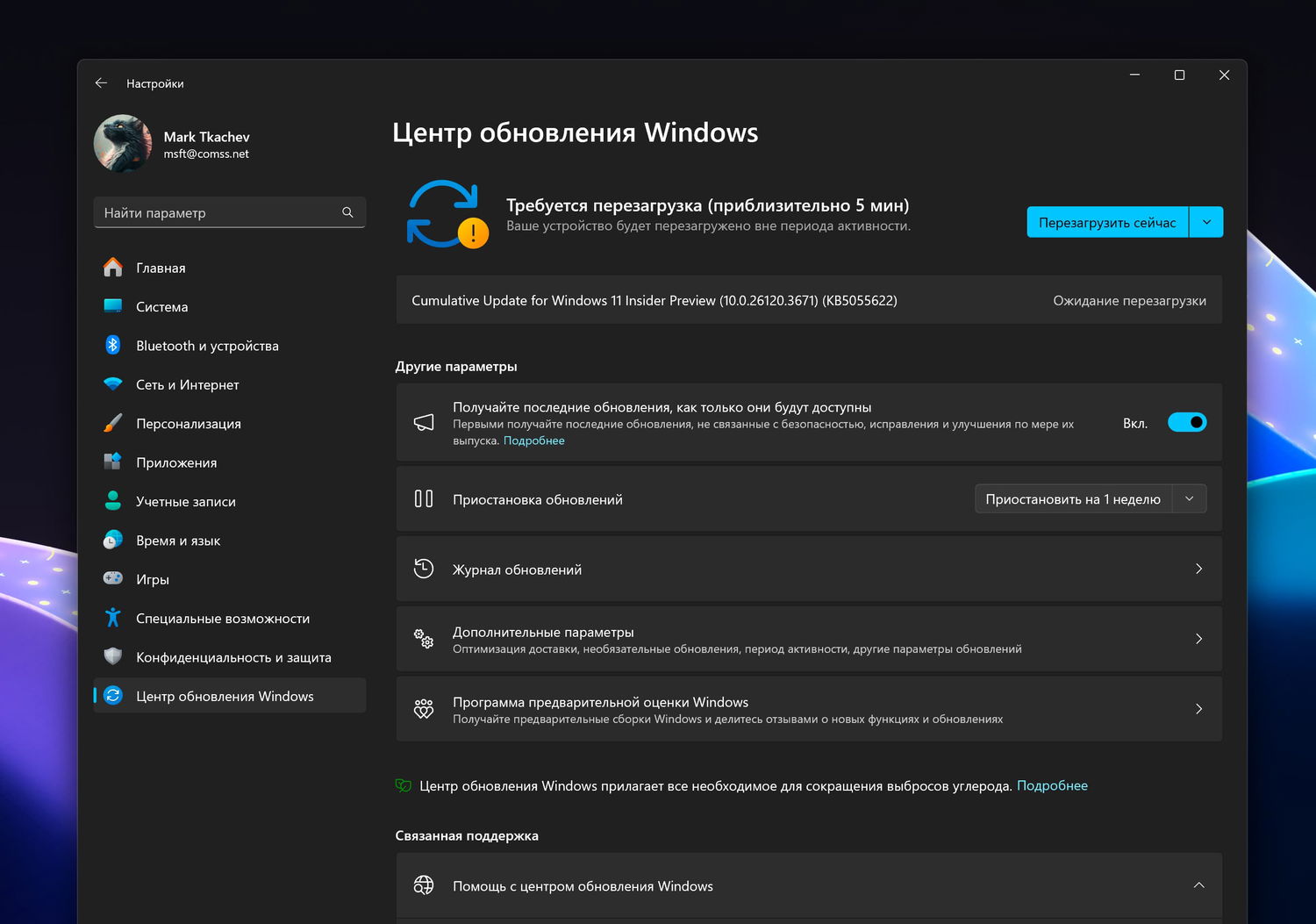Open dropdown arrow beside Перезагрузить сейчас
The image size is (1316, 924).
[x=1206, y=223]
